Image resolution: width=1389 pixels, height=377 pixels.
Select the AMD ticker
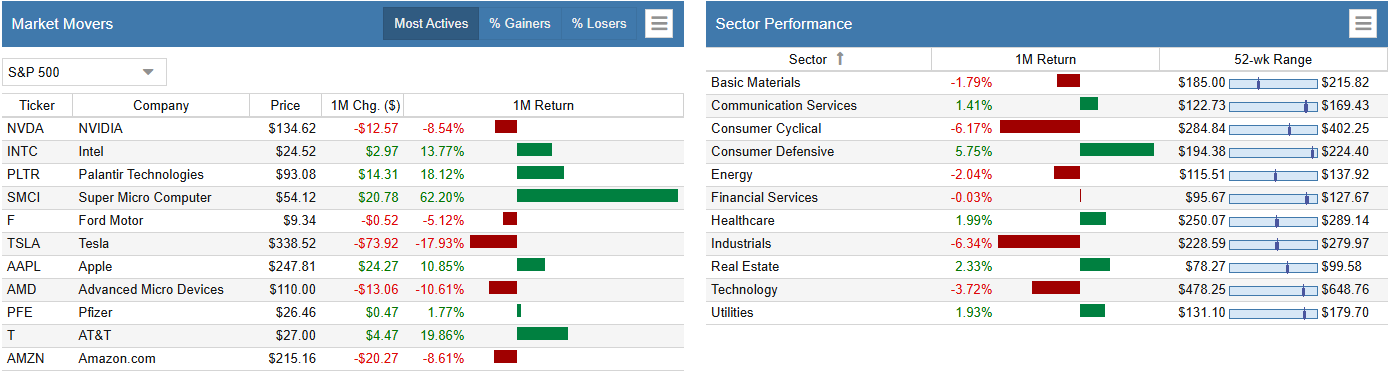(22, 289)
